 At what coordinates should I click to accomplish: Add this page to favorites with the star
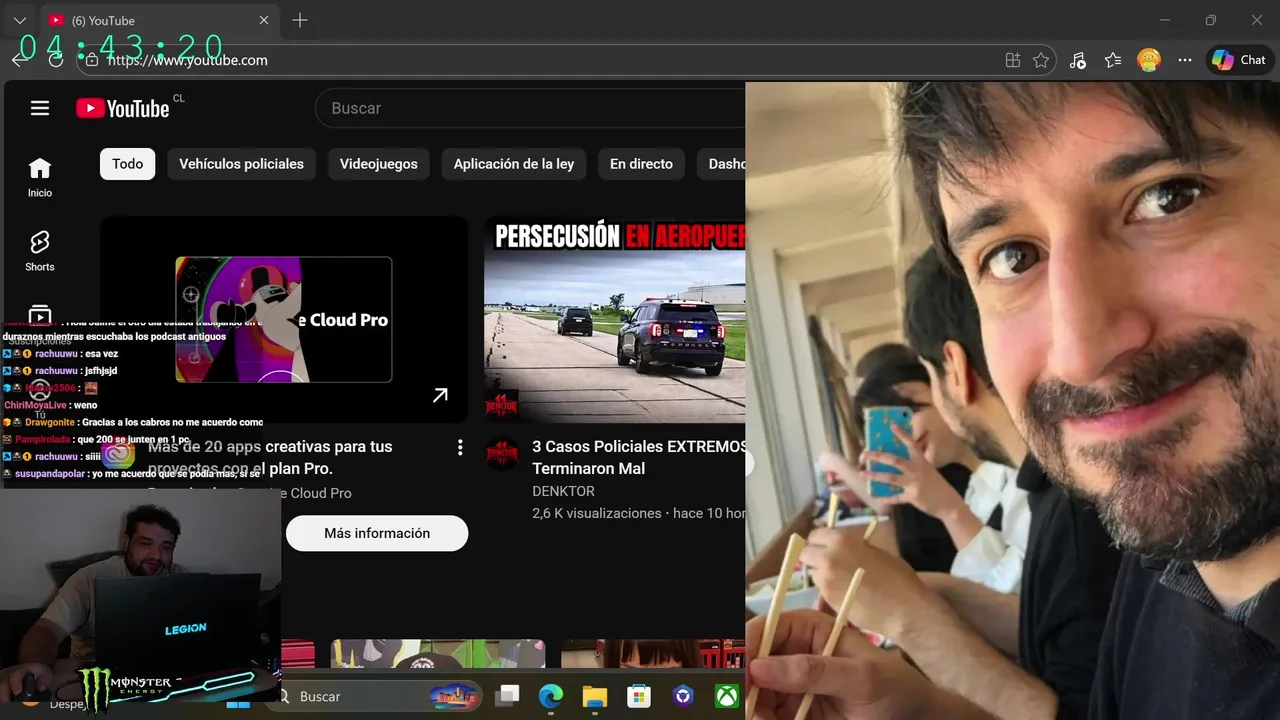(1041, 60)
